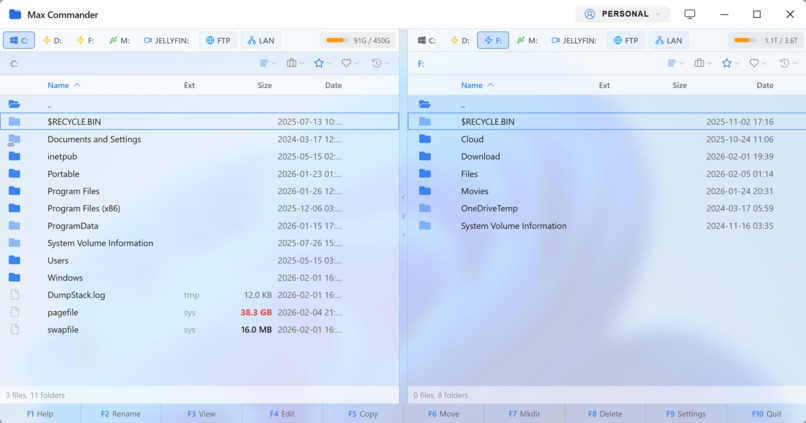Switch right panel to drive C:
Viewport: 806px width, 423px height.
pos(427,40)
